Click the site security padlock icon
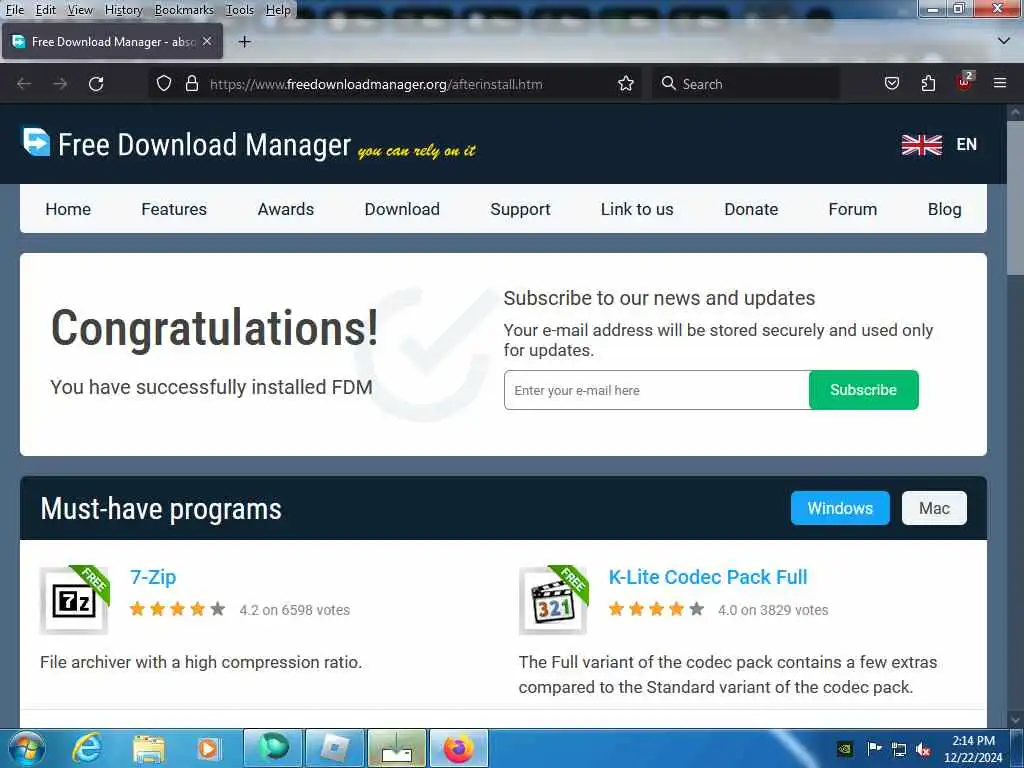This screenshot has width=1024, height=768. 192,84
